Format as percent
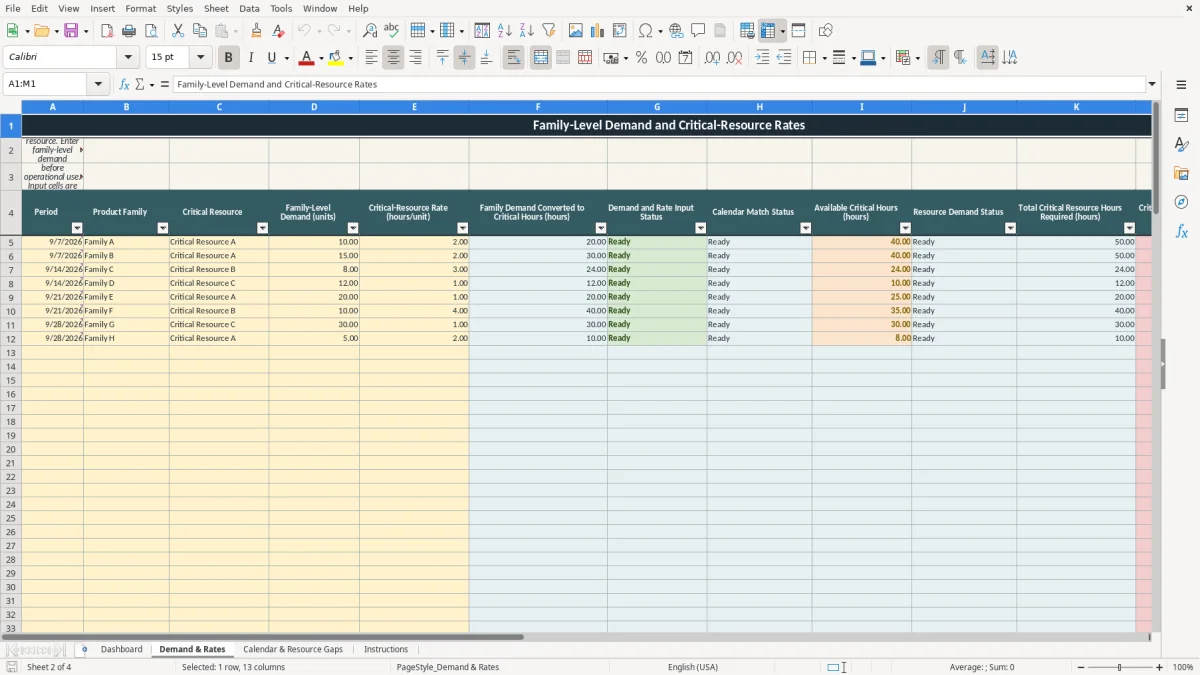This screenshot has height=675, width=1200. click(x=641, y=58)
